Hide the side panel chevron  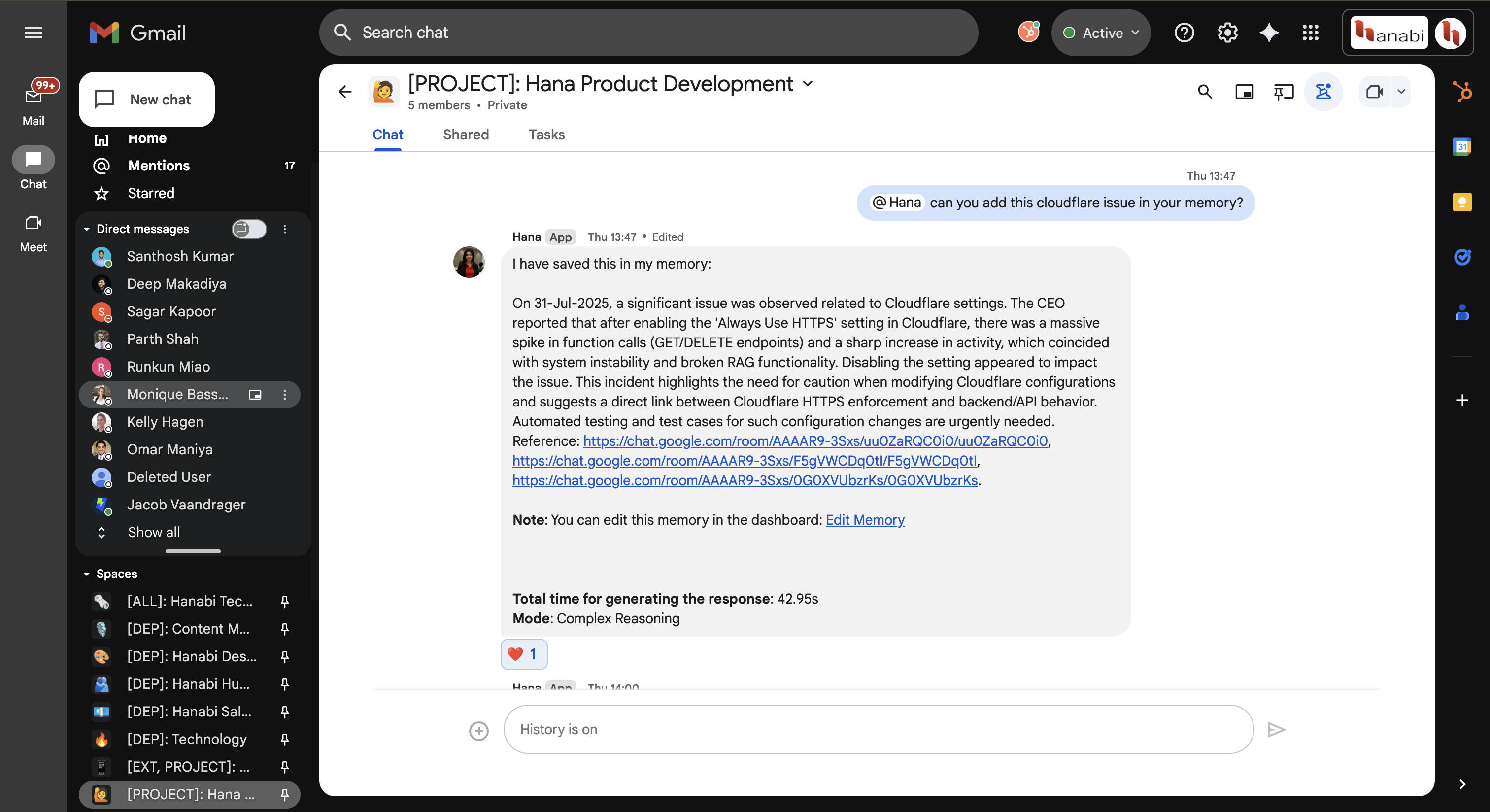(x=1462, y=784)
